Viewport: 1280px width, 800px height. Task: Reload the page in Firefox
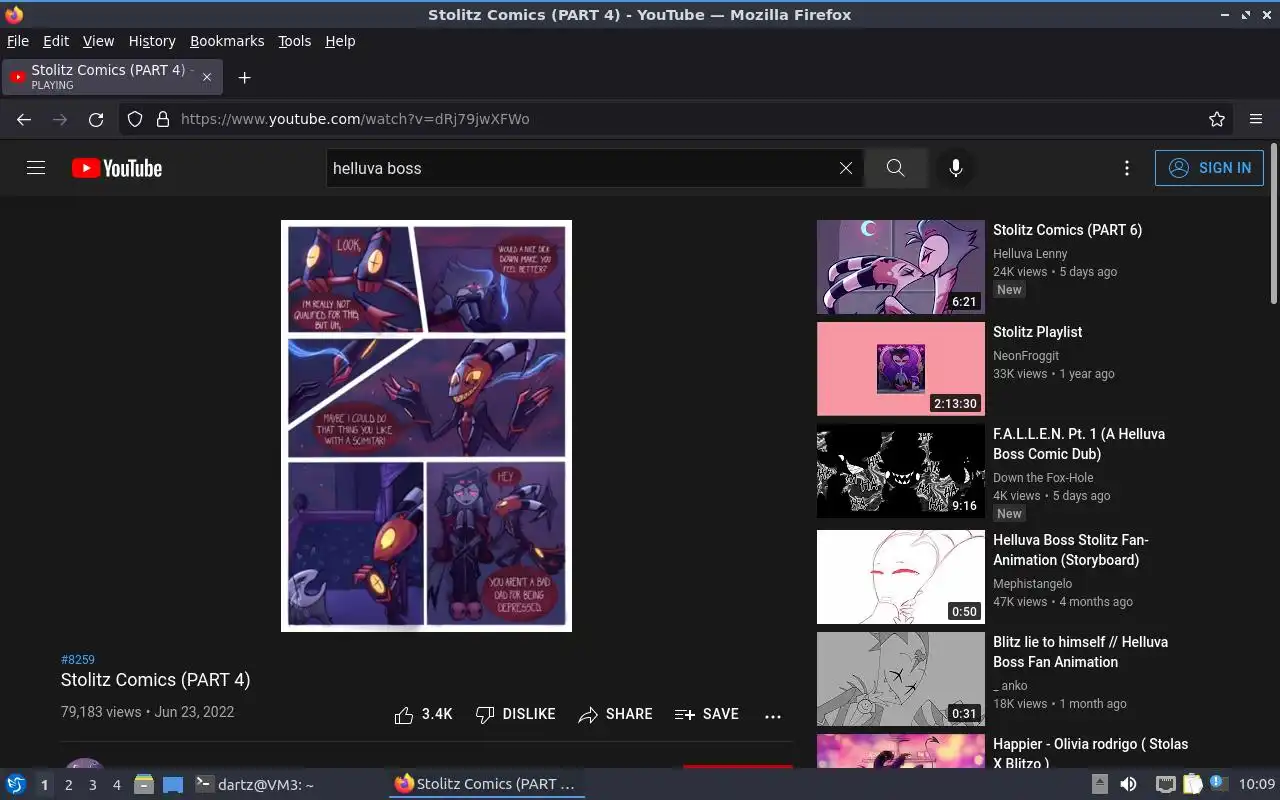96,119
